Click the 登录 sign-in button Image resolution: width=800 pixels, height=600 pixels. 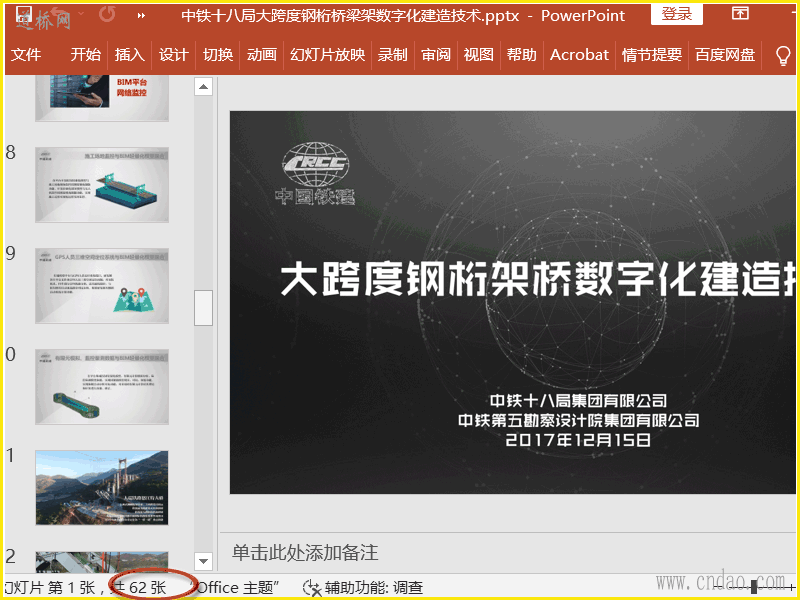tap(677, 14)
